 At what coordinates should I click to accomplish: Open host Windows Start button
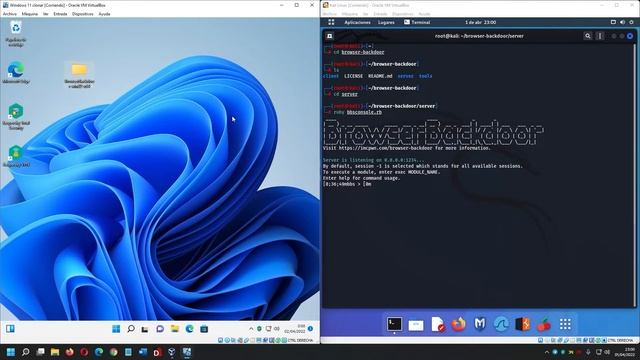(11, 352)
